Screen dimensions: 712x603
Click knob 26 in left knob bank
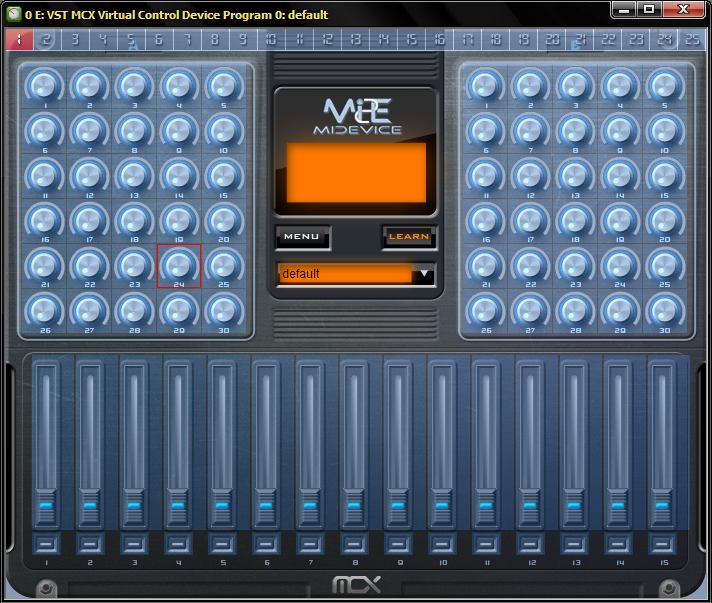[44, 311]
